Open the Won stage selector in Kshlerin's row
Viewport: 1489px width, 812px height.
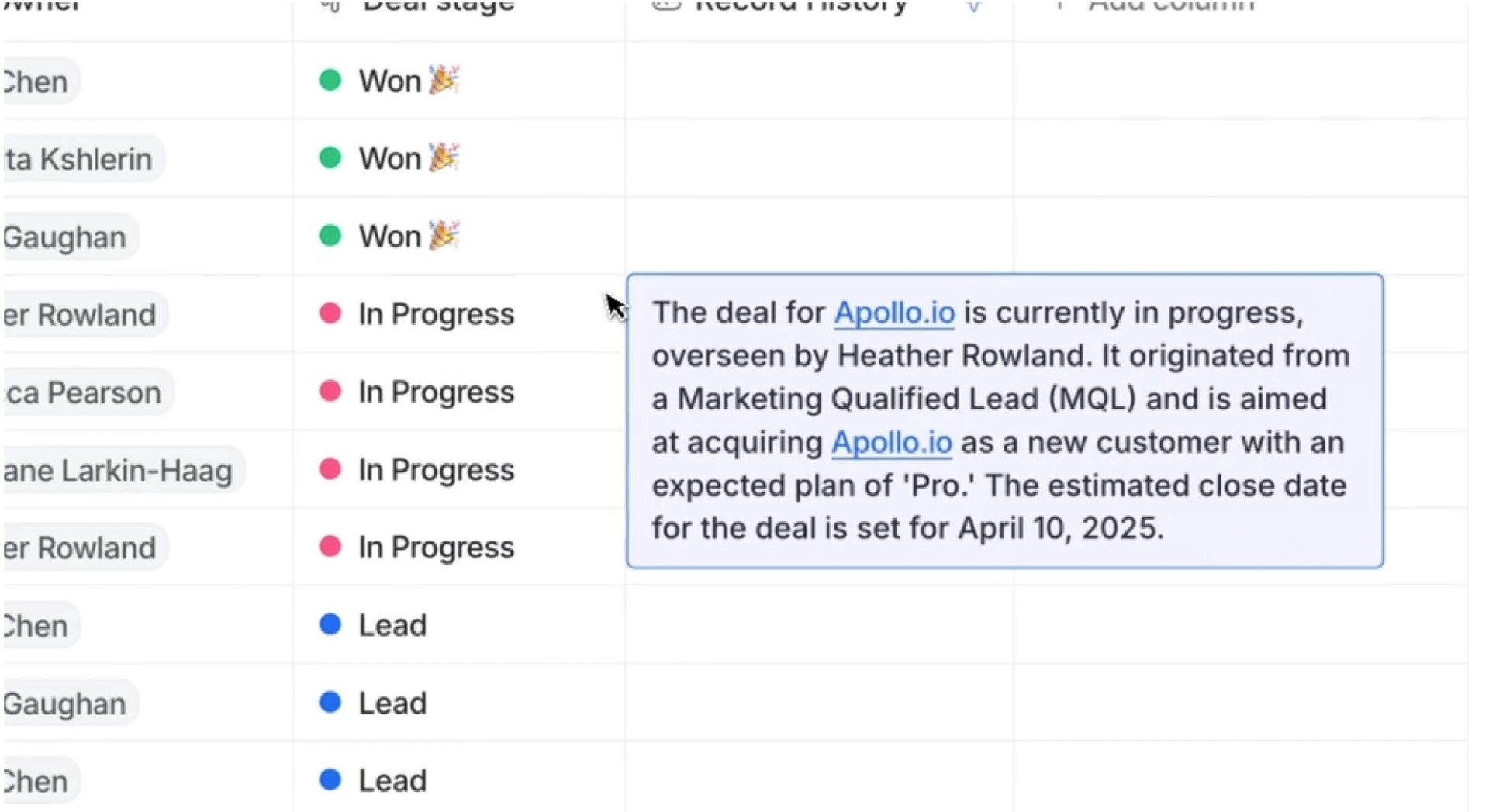[389, 158]
